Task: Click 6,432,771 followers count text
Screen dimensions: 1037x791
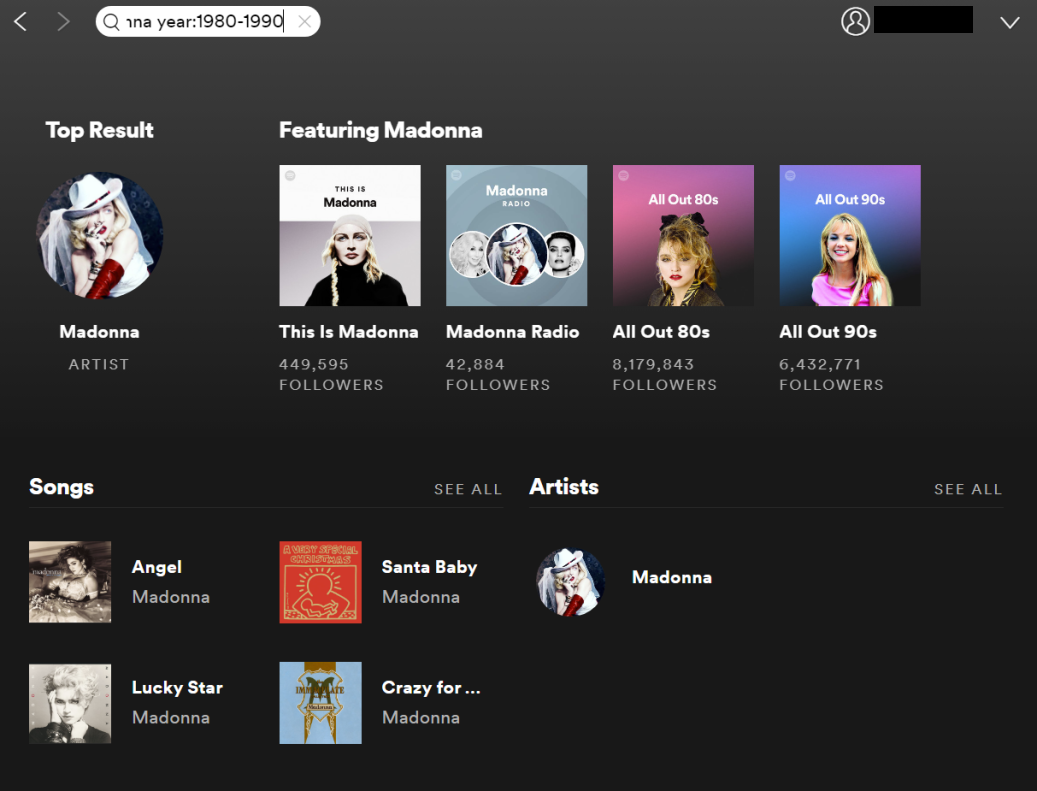Action: coord(820,364)
